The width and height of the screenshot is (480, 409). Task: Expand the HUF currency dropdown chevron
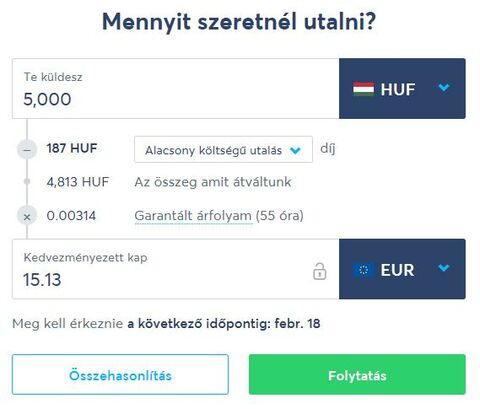pos(444,88)
